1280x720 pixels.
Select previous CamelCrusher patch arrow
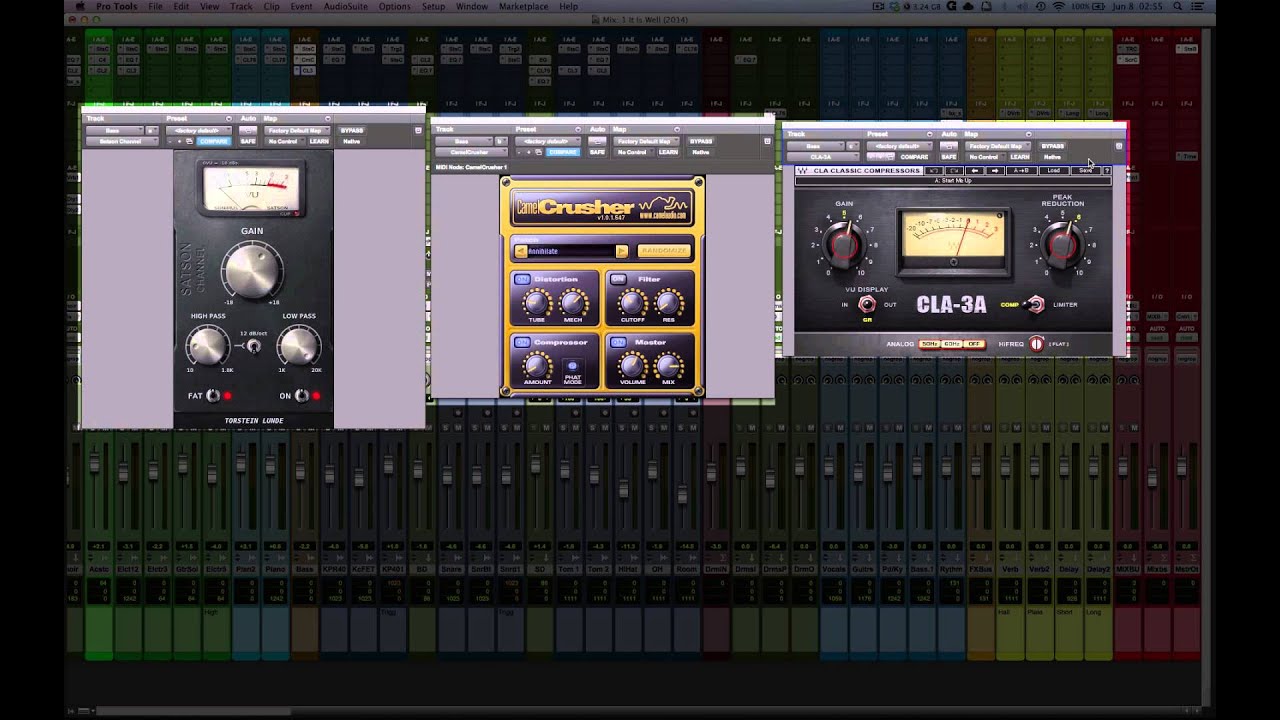[x=521, y=251]
